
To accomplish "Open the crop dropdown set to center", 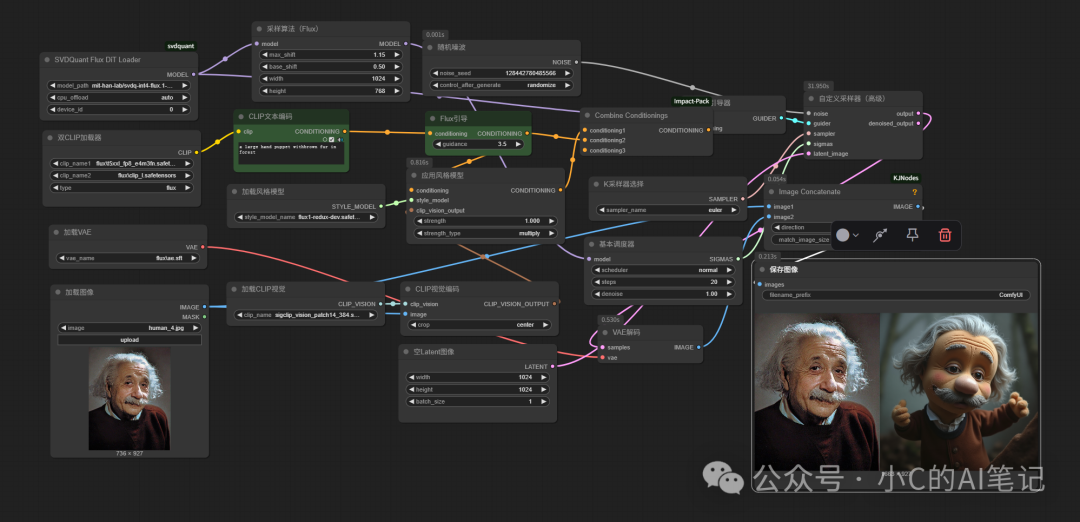I will point(479,325).
